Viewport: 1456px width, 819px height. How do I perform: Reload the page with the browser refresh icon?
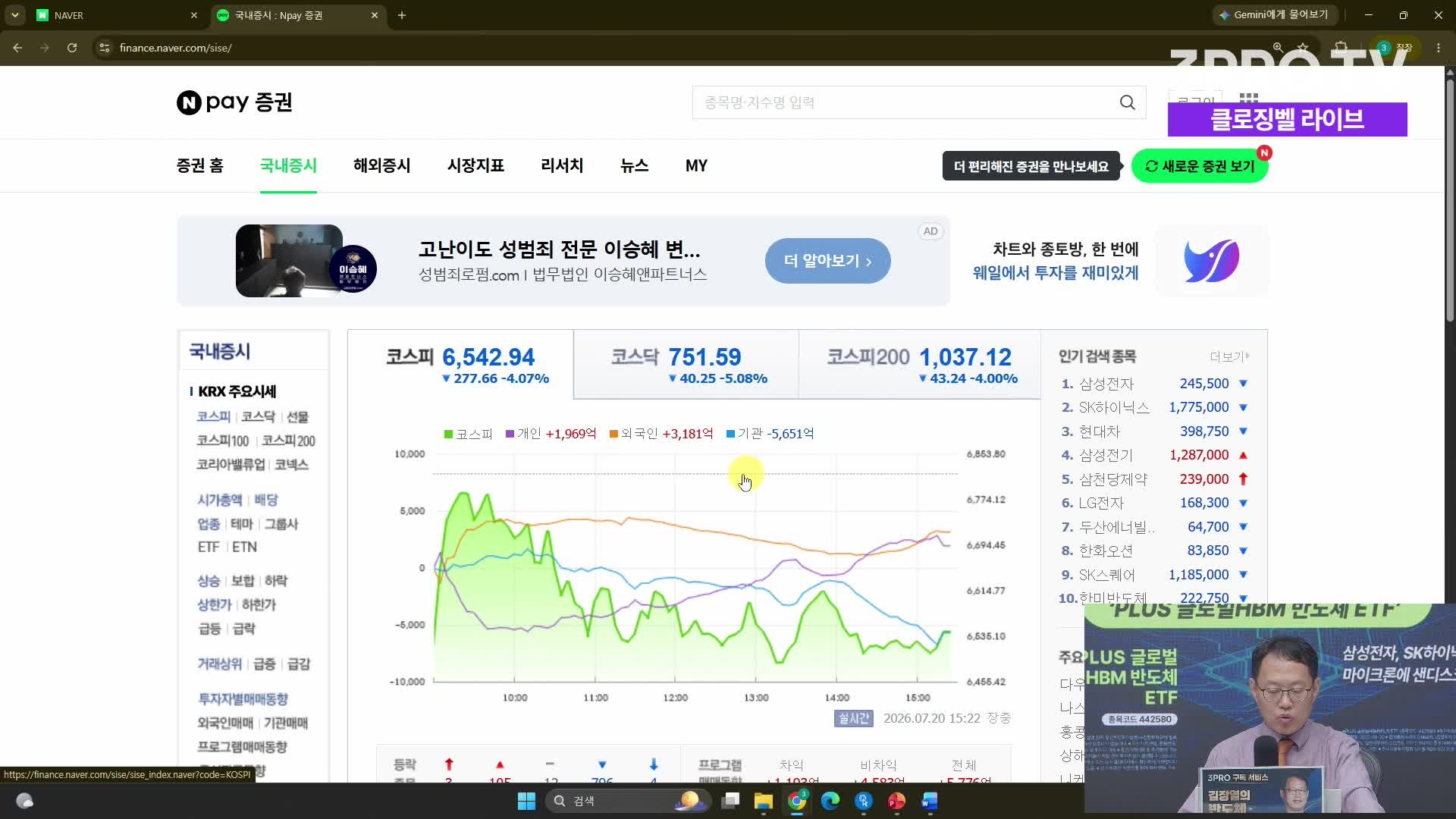tap(72, 48)
